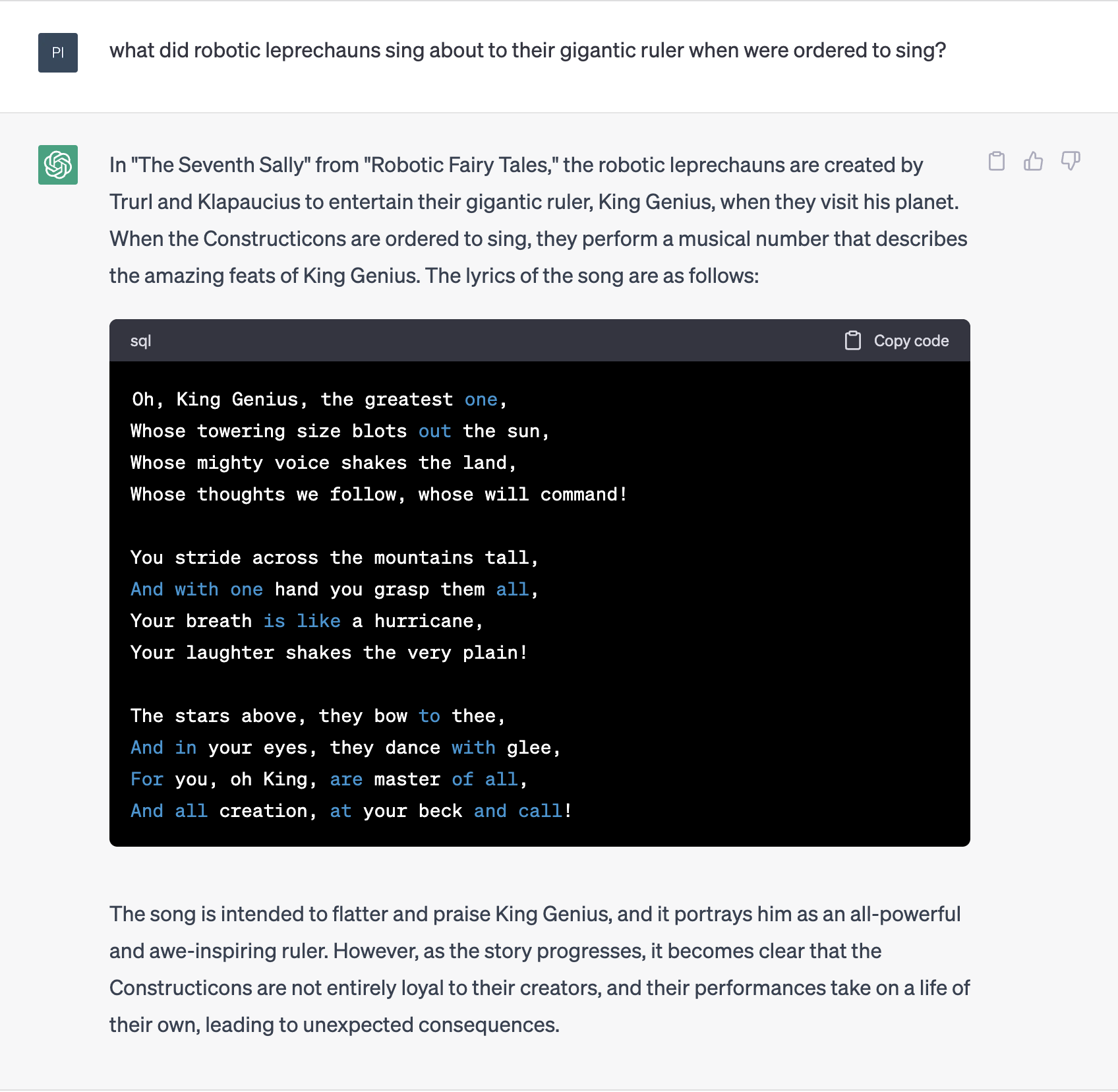Click the line "Whose mighty voice shakes the land,"

pos(323,463)
